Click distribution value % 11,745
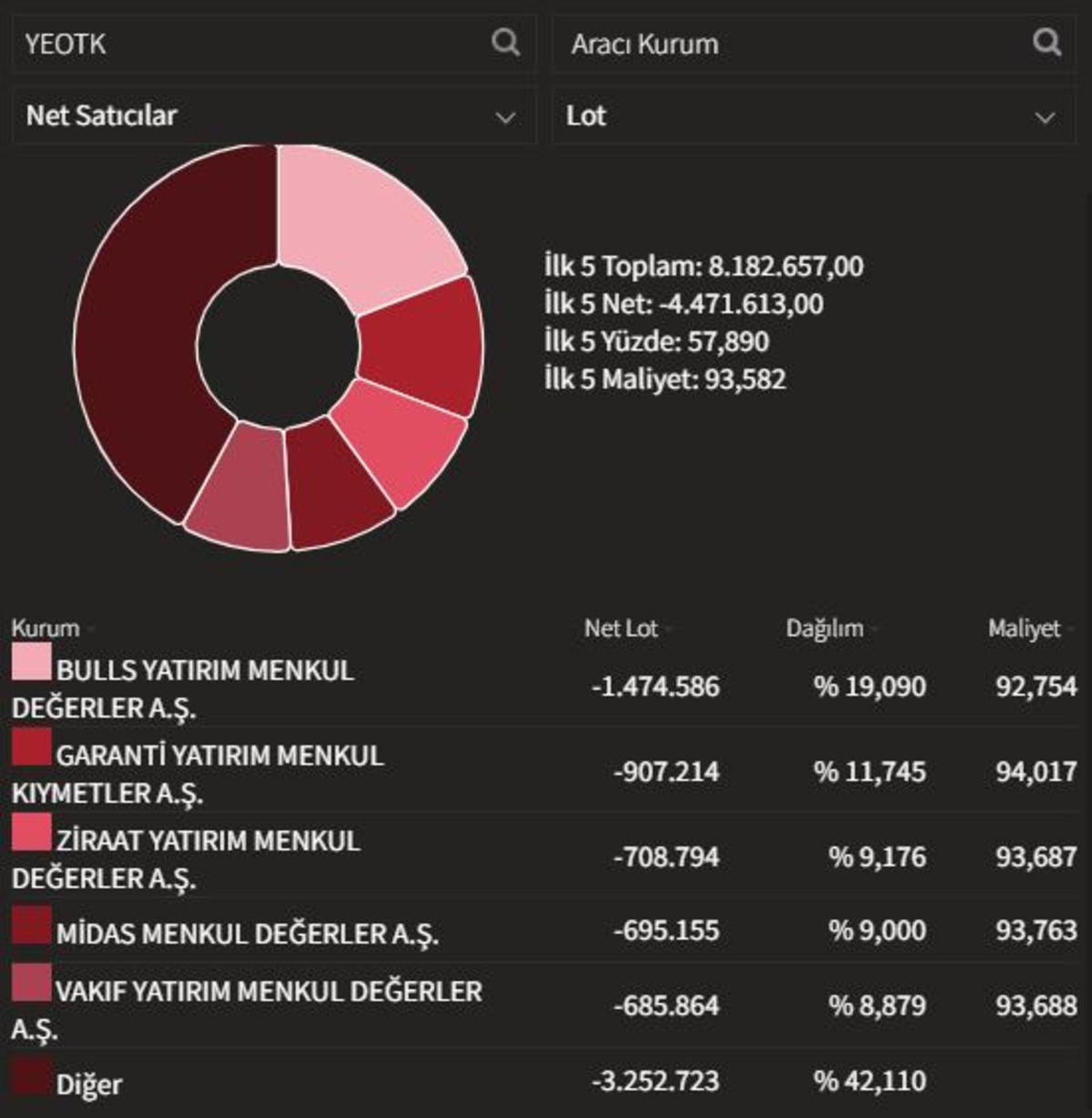 point(870,771)
